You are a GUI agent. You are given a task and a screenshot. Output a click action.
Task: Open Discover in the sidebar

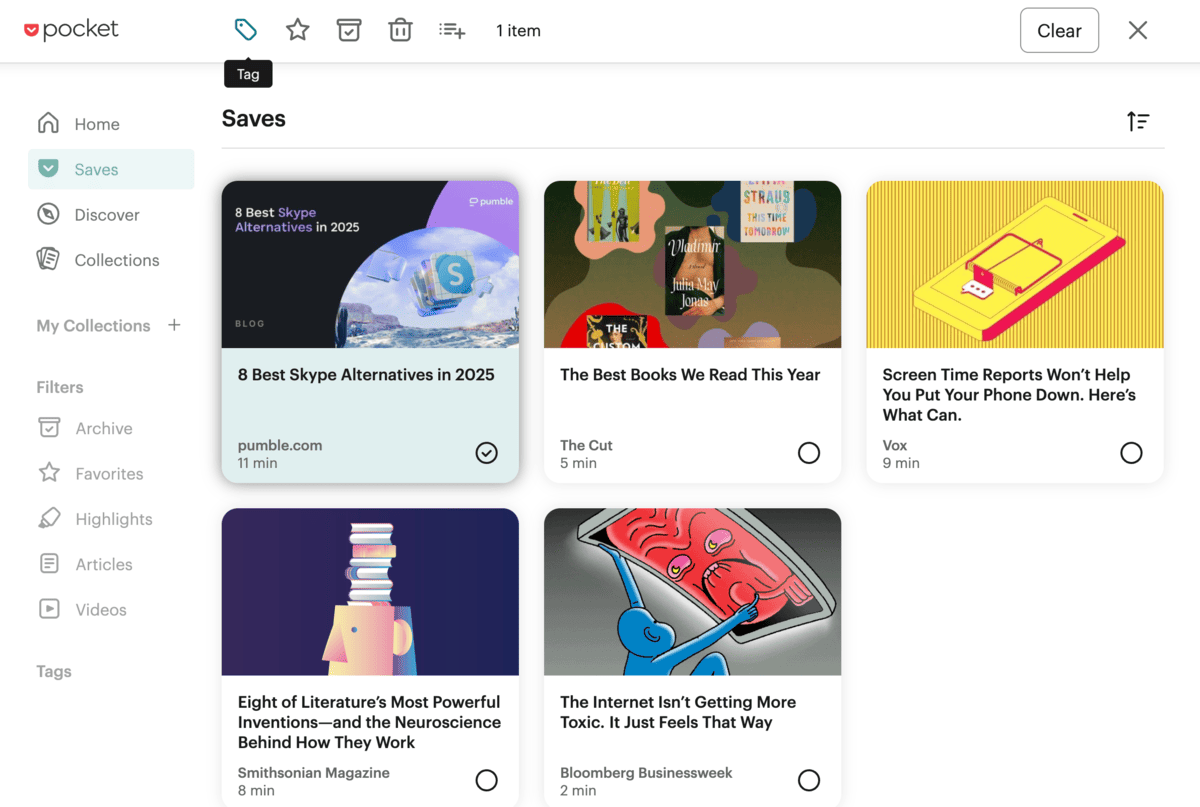point(111,214)
